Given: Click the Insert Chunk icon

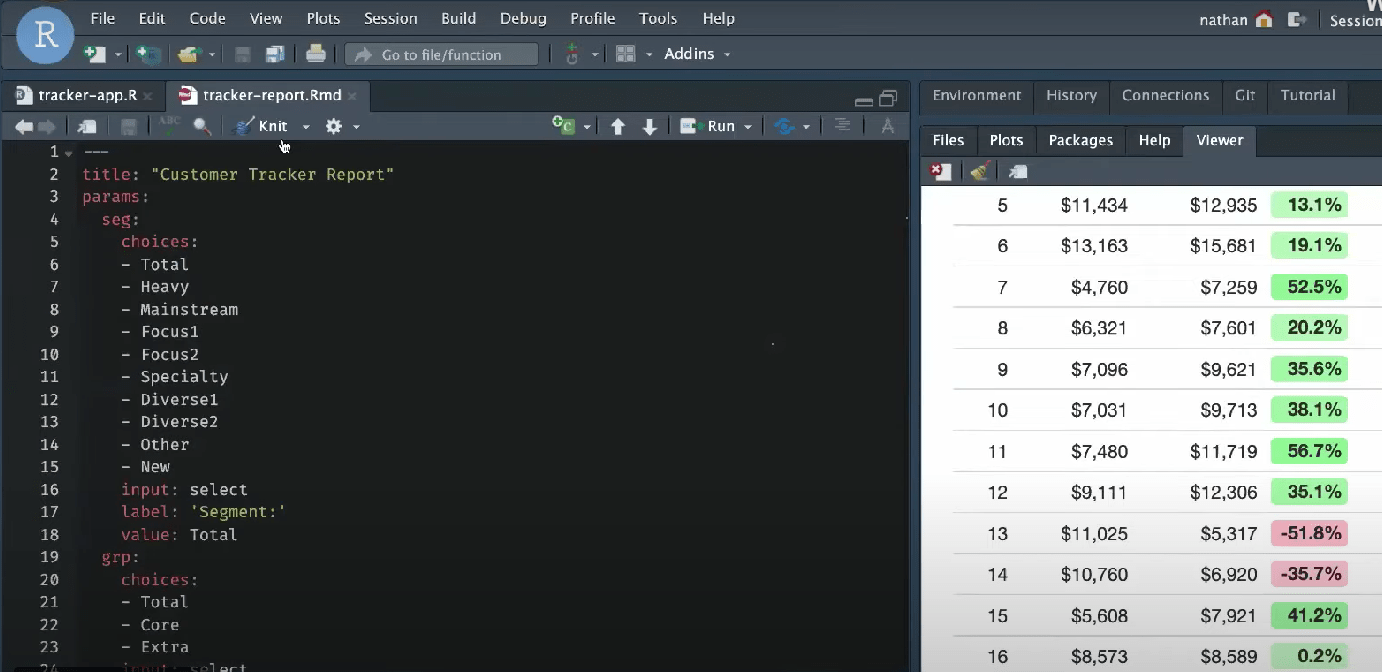Looking at the screenshot, I should coord(565,126).
